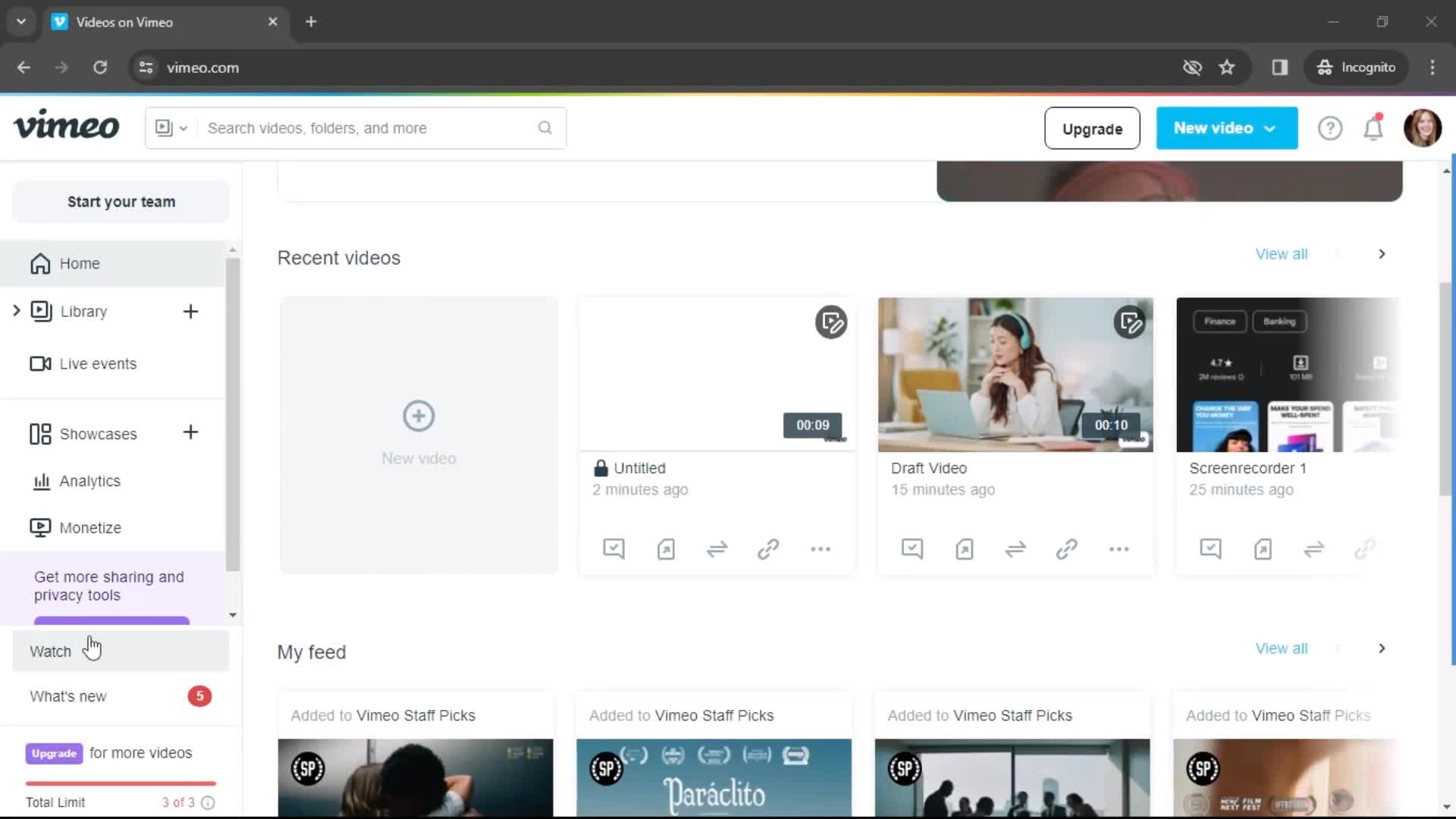The image size is (1456, 819).
Task: Click New video placeholder card
Action: 419,435
